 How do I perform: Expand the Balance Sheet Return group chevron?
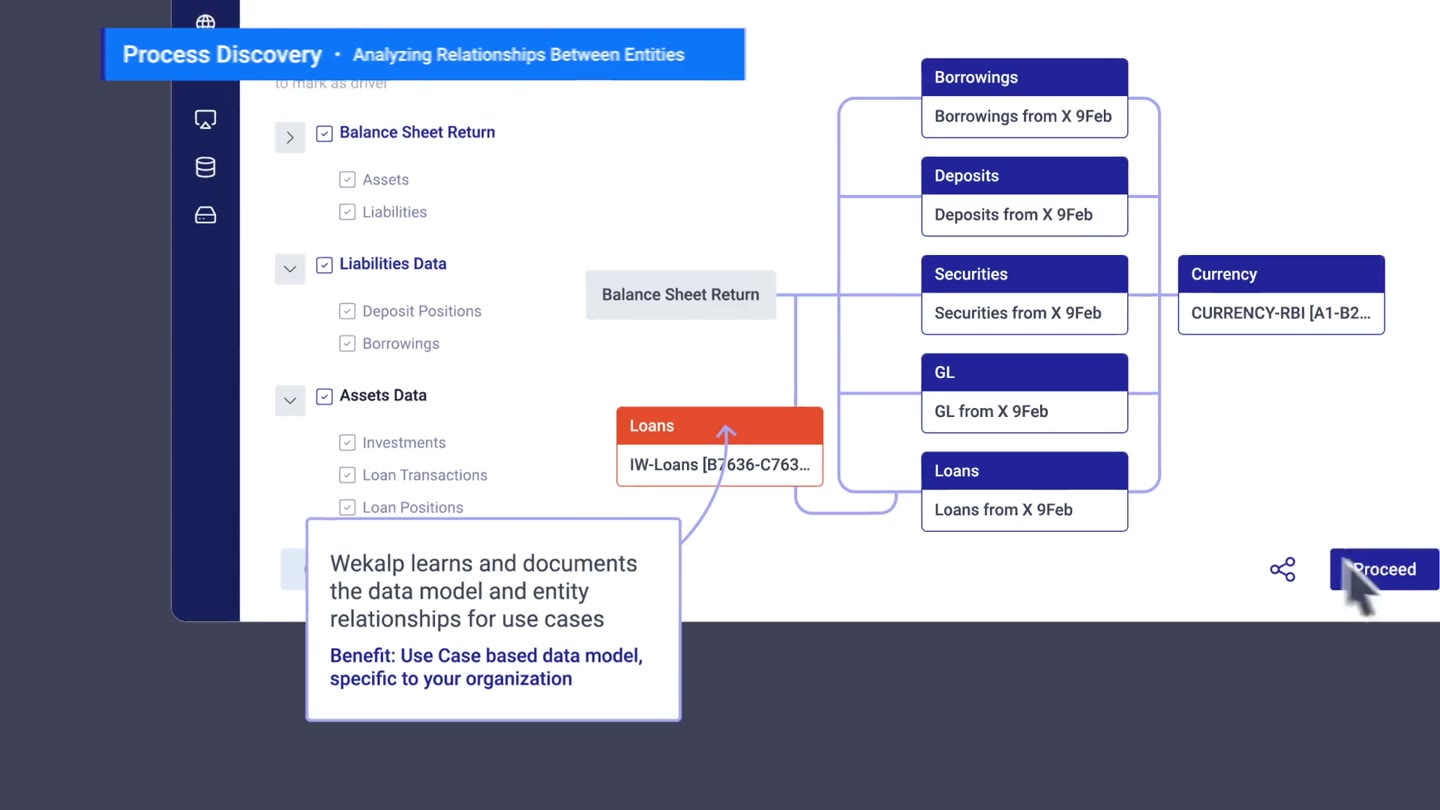click(290, 137)
